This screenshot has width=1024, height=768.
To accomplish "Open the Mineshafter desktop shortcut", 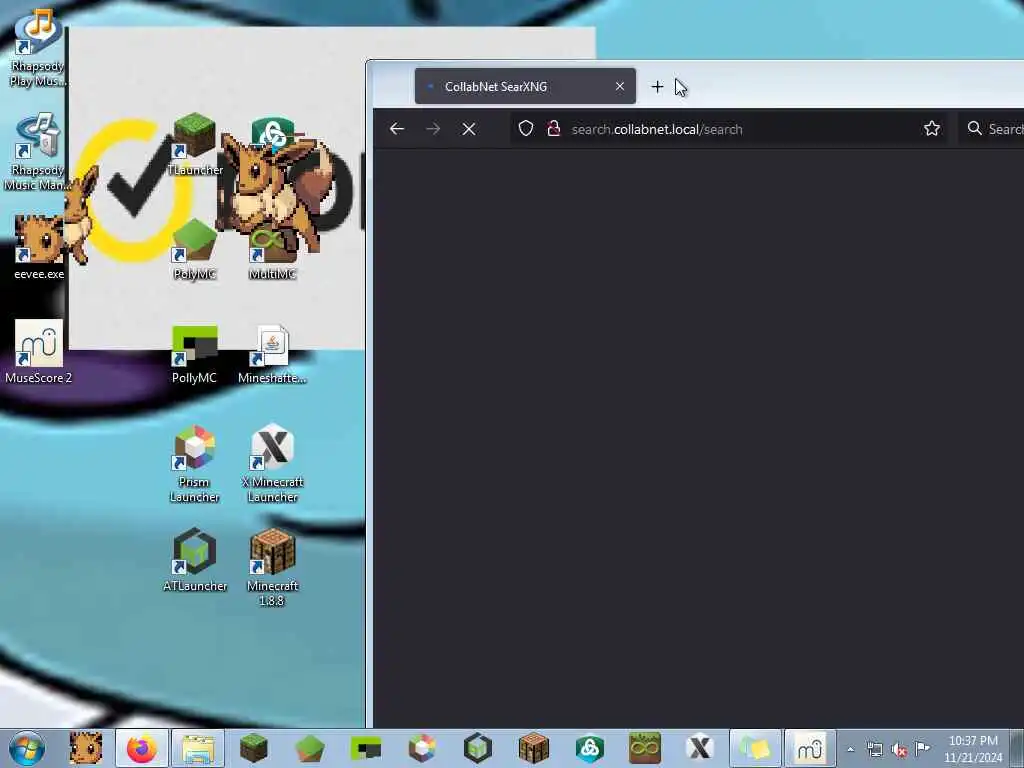I will 272,353.
